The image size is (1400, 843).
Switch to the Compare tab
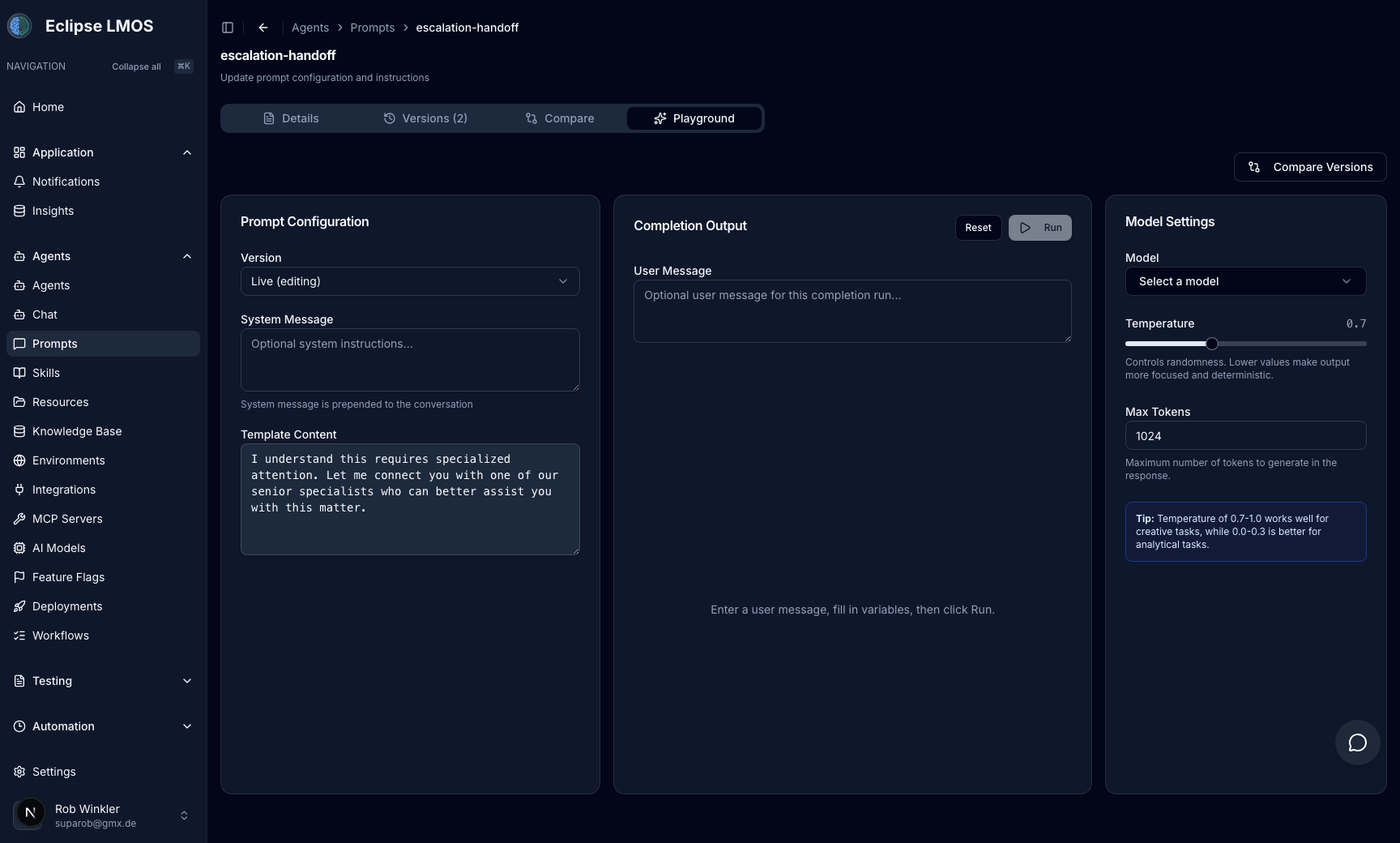point(560,118)
